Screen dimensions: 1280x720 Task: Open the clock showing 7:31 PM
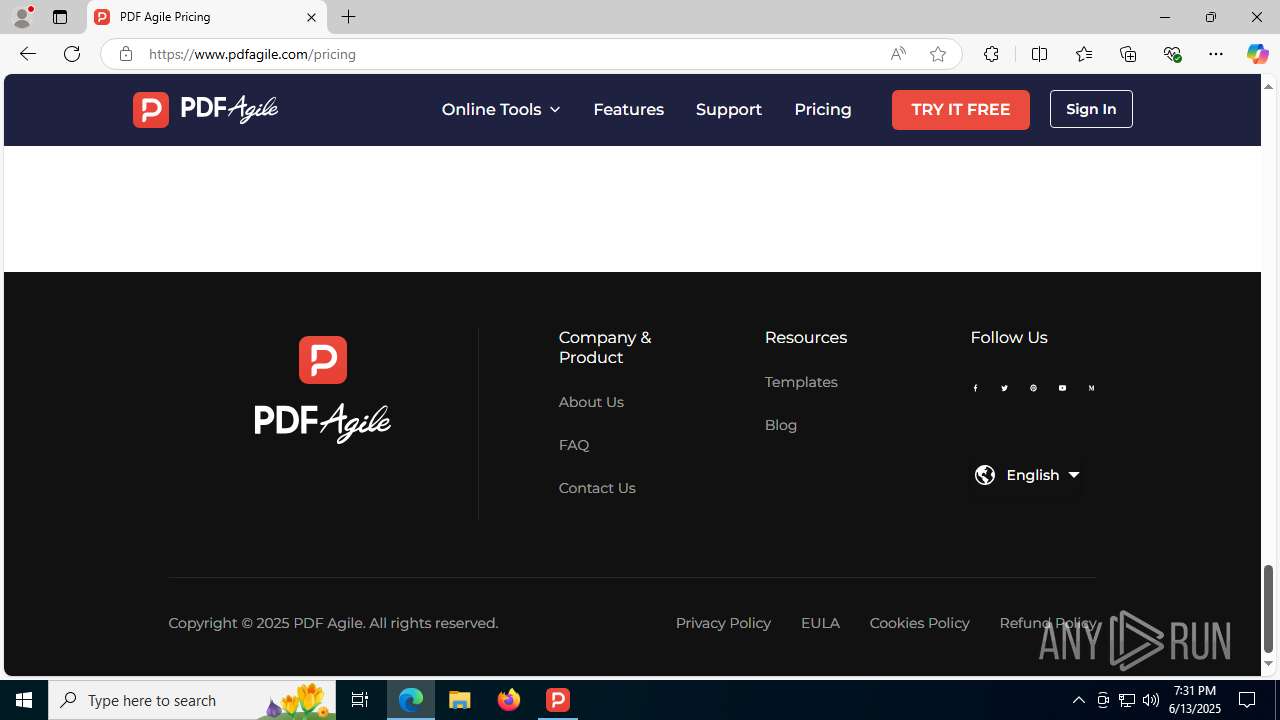click(1195, 700)
